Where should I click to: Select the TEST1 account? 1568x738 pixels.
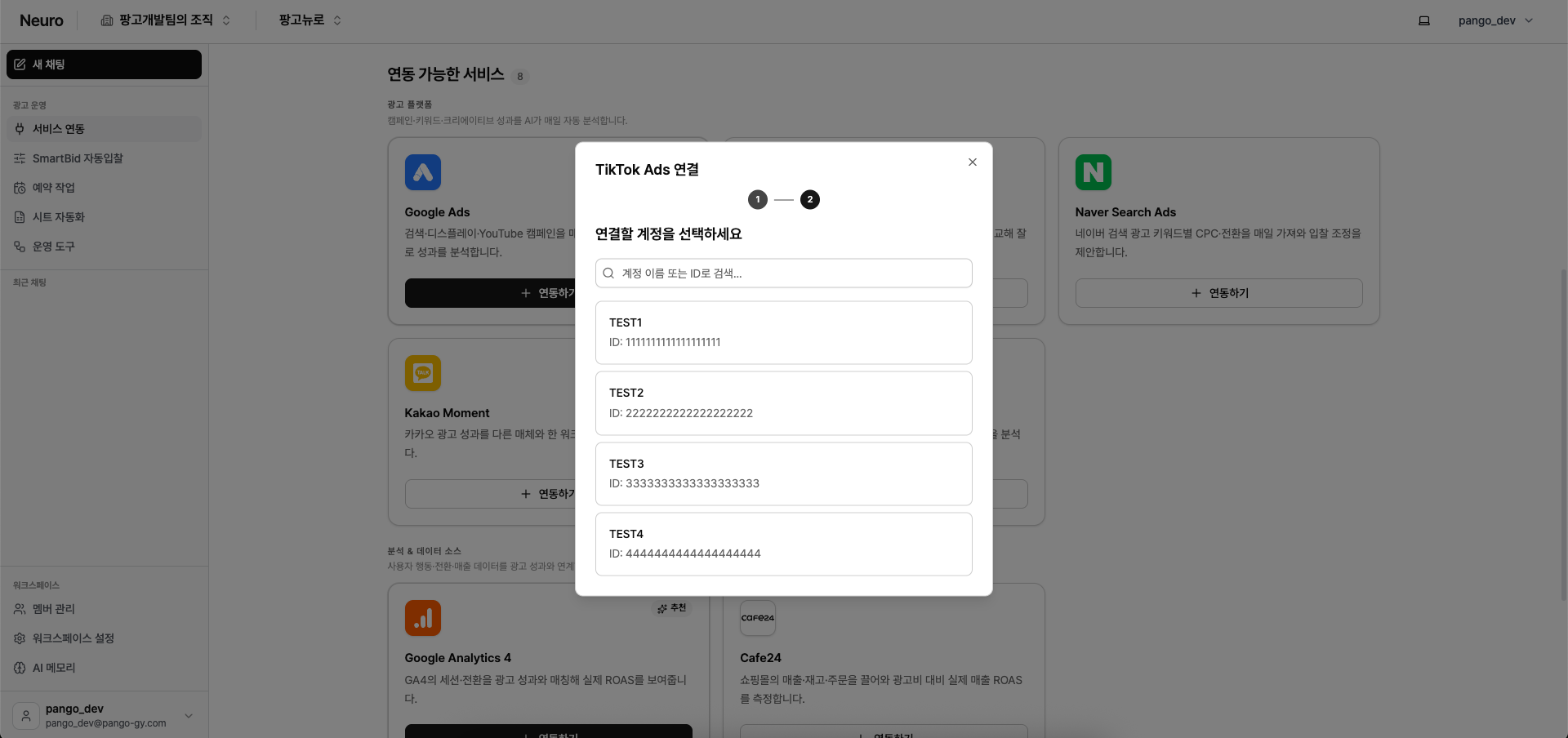tap(783, 332)
